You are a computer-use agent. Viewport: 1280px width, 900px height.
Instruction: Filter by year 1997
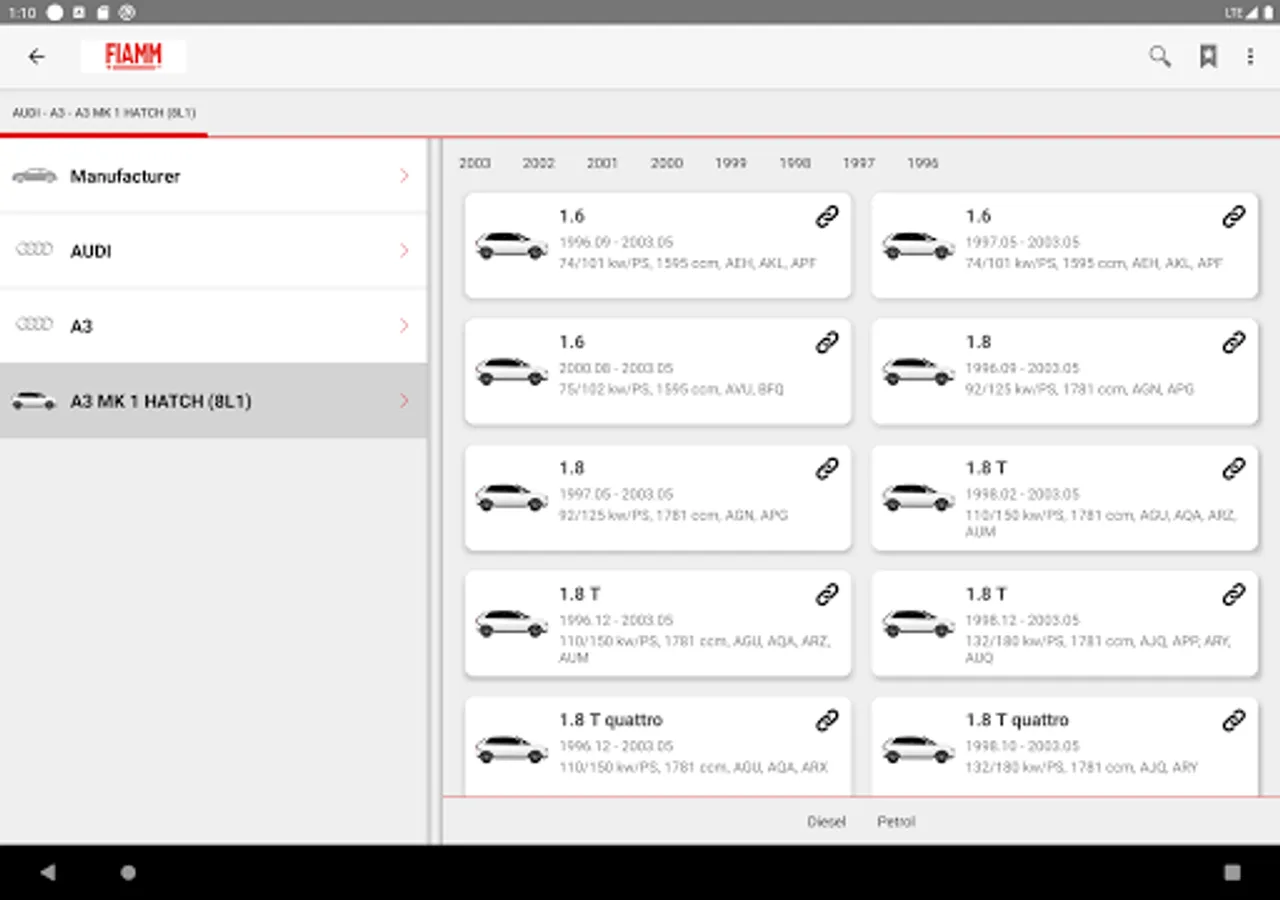click(859, 163)
